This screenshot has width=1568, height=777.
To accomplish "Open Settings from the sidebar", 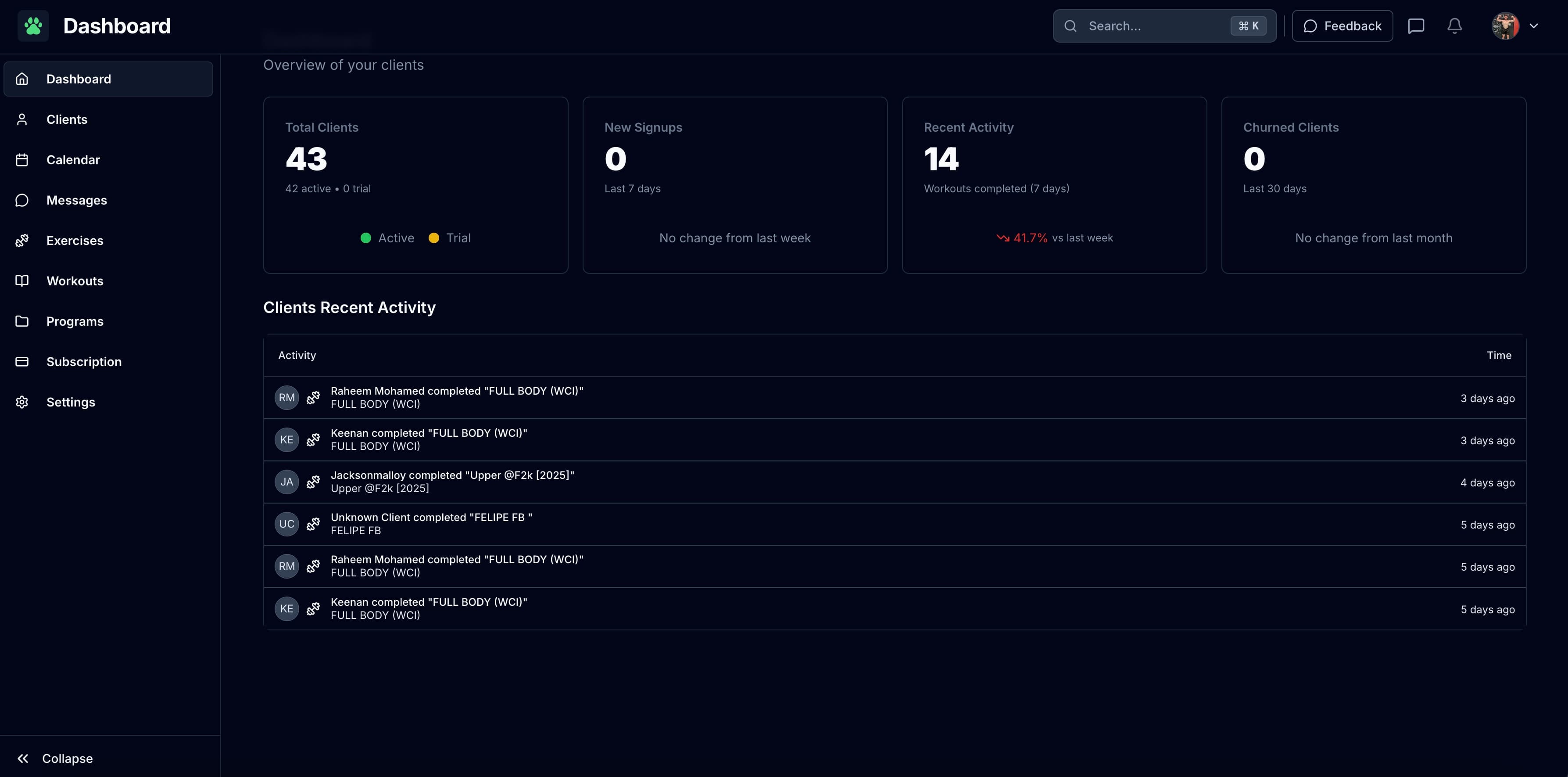I will point(71,402).
